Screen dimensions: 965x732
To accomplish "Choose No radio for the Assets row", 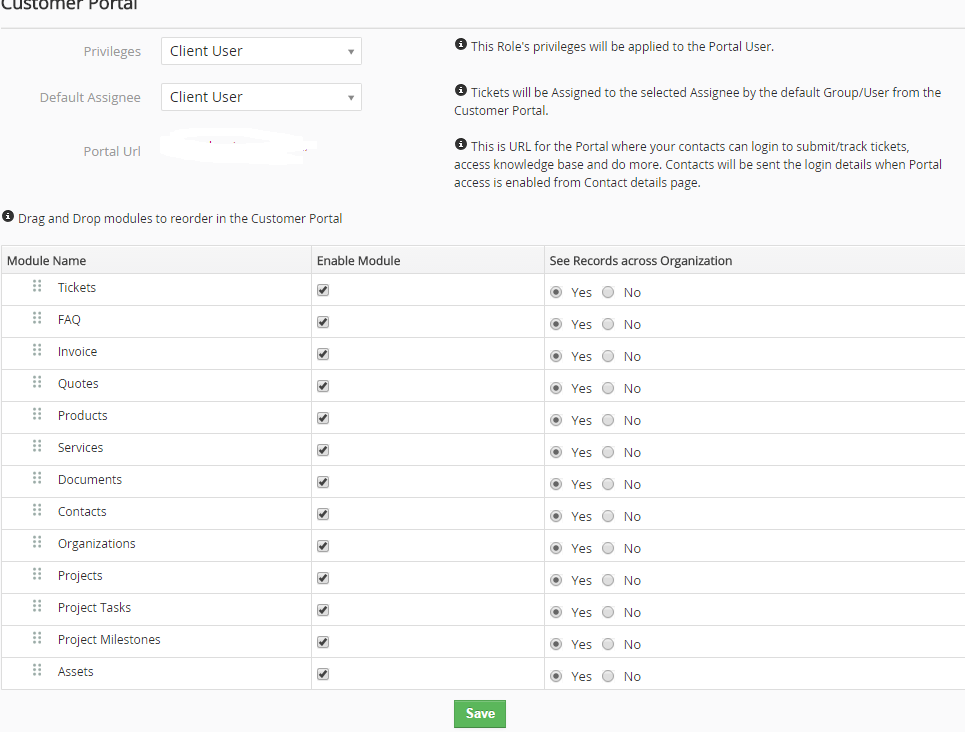I will [x=608, y=677].
